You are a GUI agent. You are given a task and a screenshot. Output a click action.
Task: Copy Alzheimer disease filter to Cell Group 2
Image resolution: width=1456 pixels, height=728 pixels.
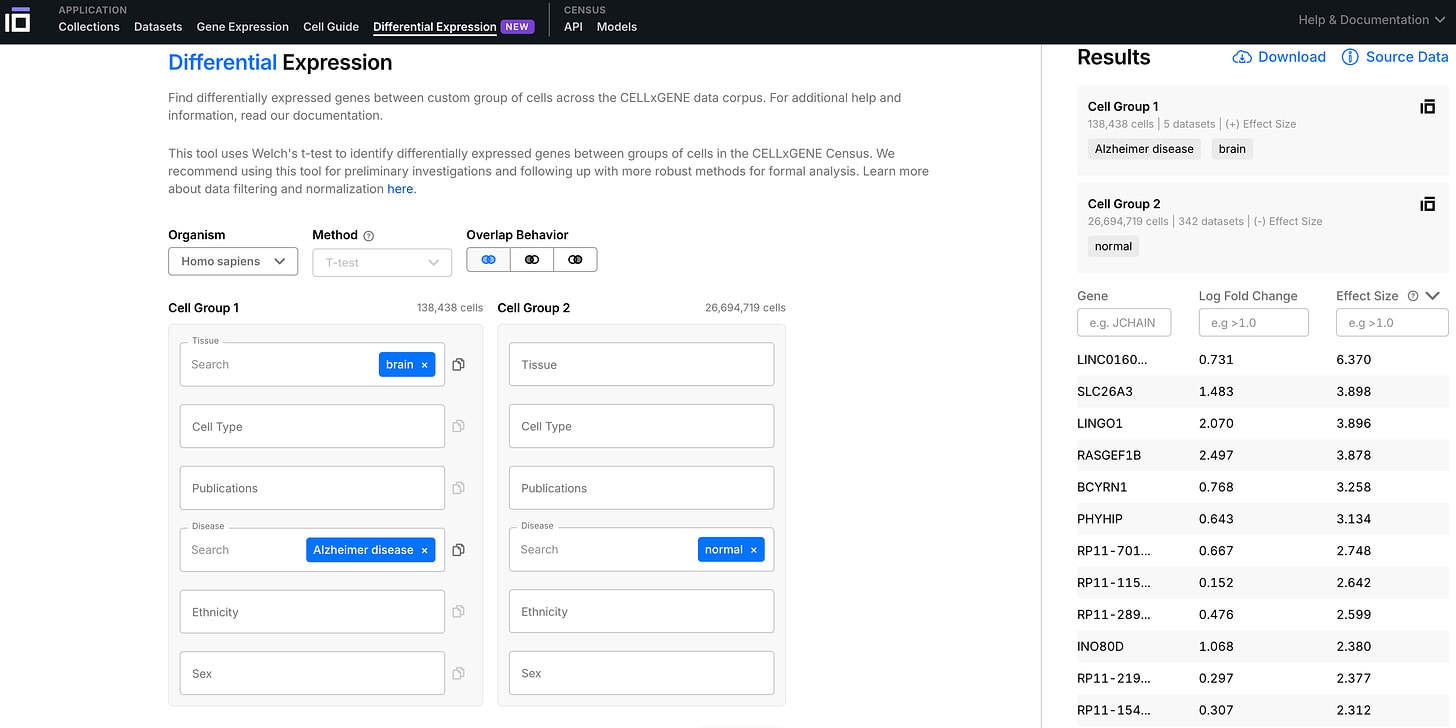458,550
